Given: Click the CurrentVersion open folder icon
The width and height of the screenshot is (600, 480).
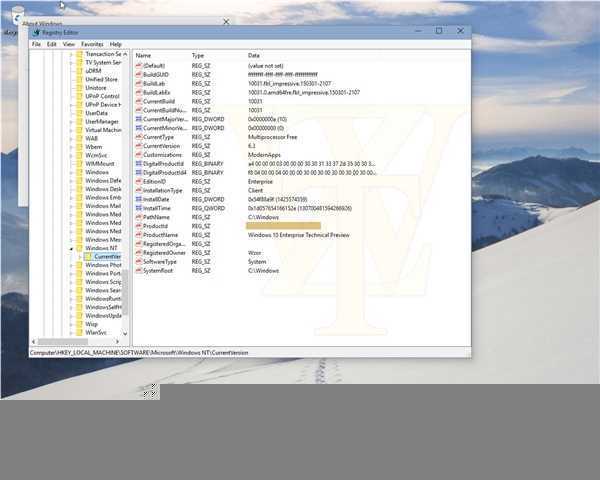Looking at the screenshot, I should coord(88,256).
